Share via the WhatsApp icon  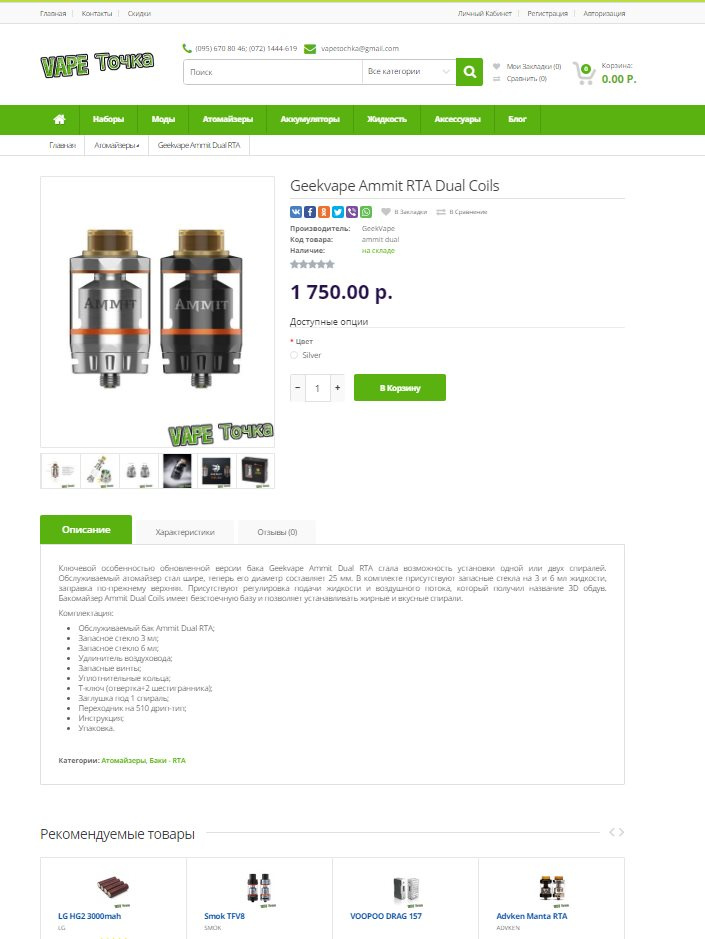(366, 212)
